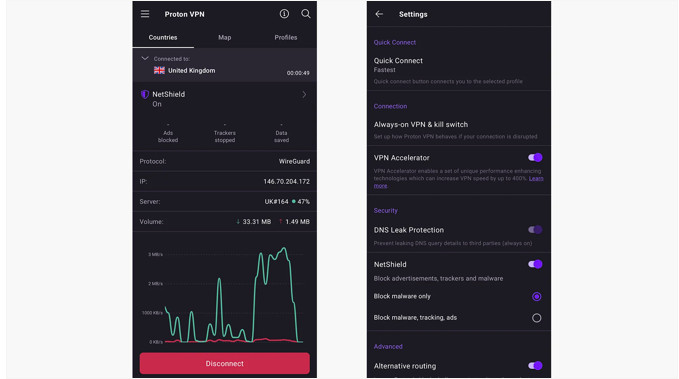
Task: Switch to the Map tab
Action: coord(224,37)
